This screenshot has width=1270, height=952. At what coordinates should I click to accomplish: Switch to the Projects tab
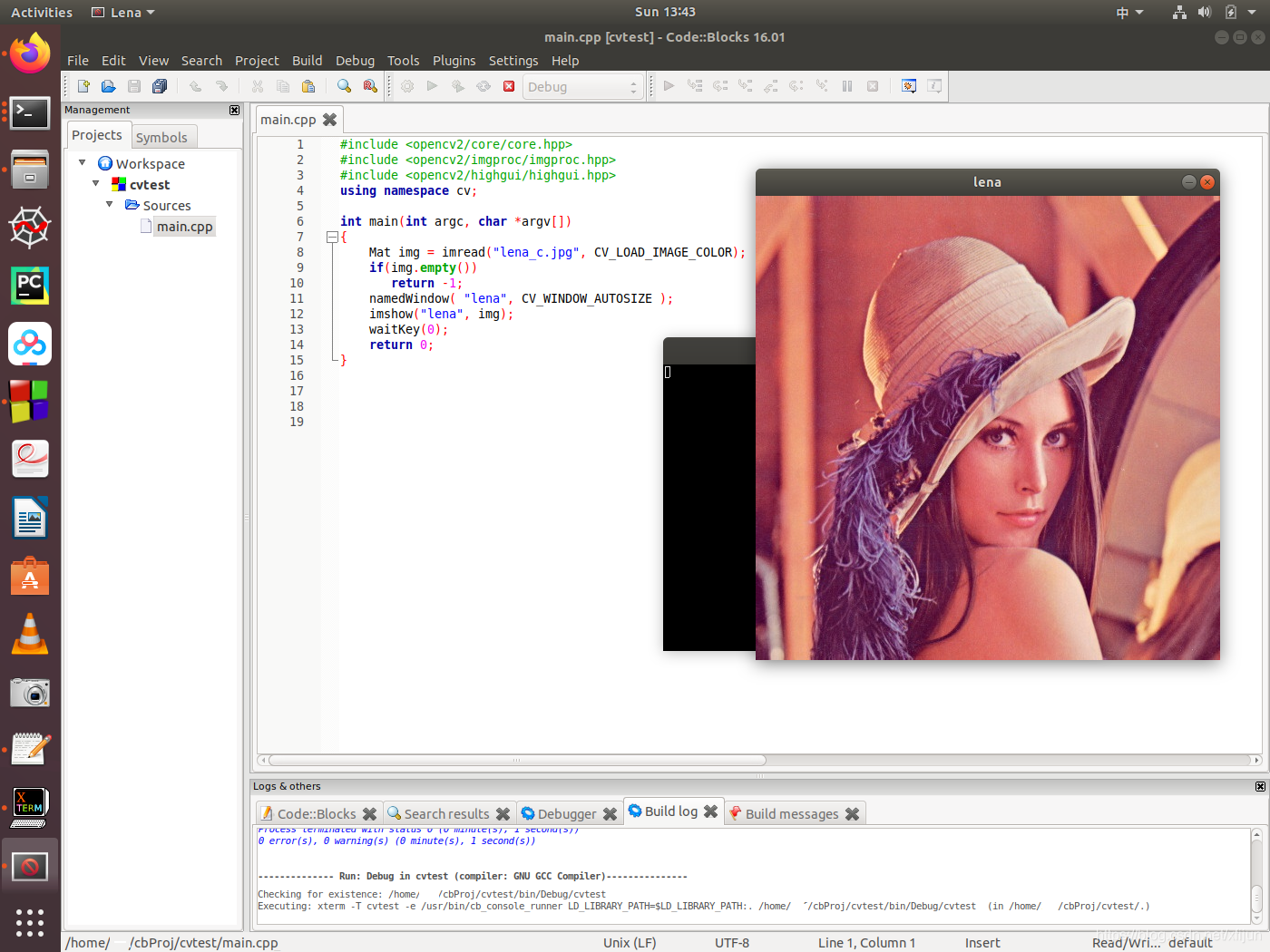tap(97, 135)
